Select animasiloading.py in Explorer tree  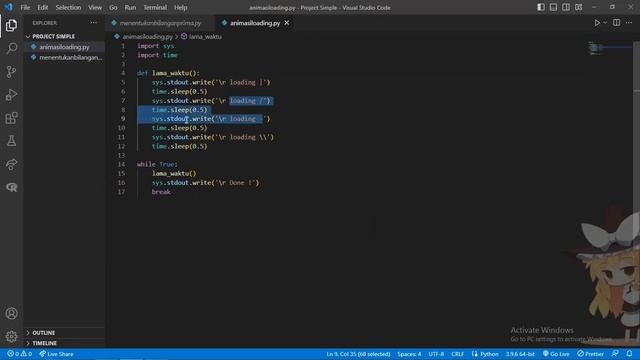click(64, 47)
